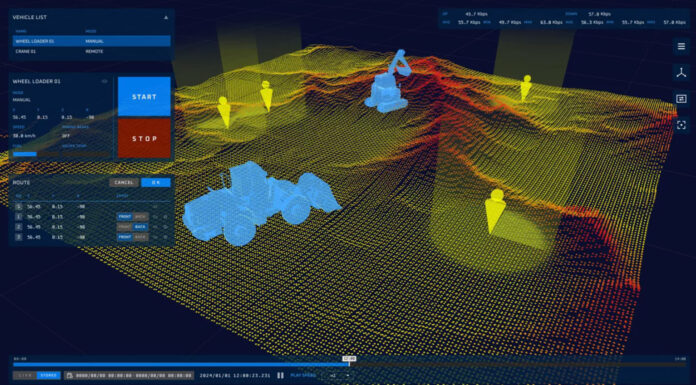Open the panel layout icon in right sidebar
Image resolution: width=696 pixels, height=385 pixels.
pos(681,99)
